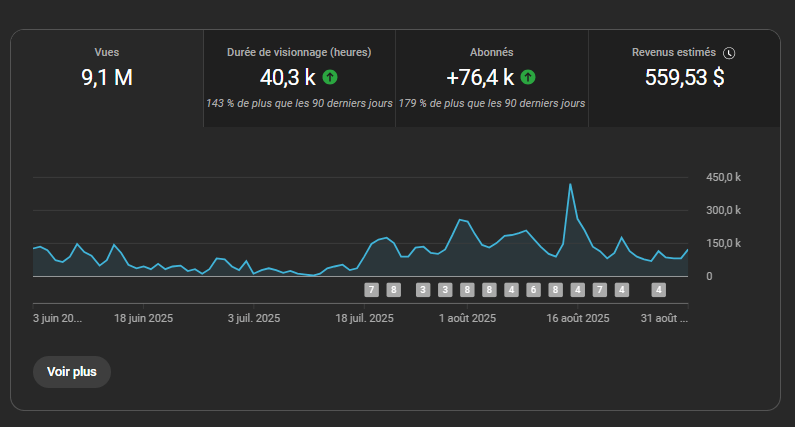The image size is (795, 427).
Task: Click the '1 août 2025' axis date label
Action: (x=468, y=319)
